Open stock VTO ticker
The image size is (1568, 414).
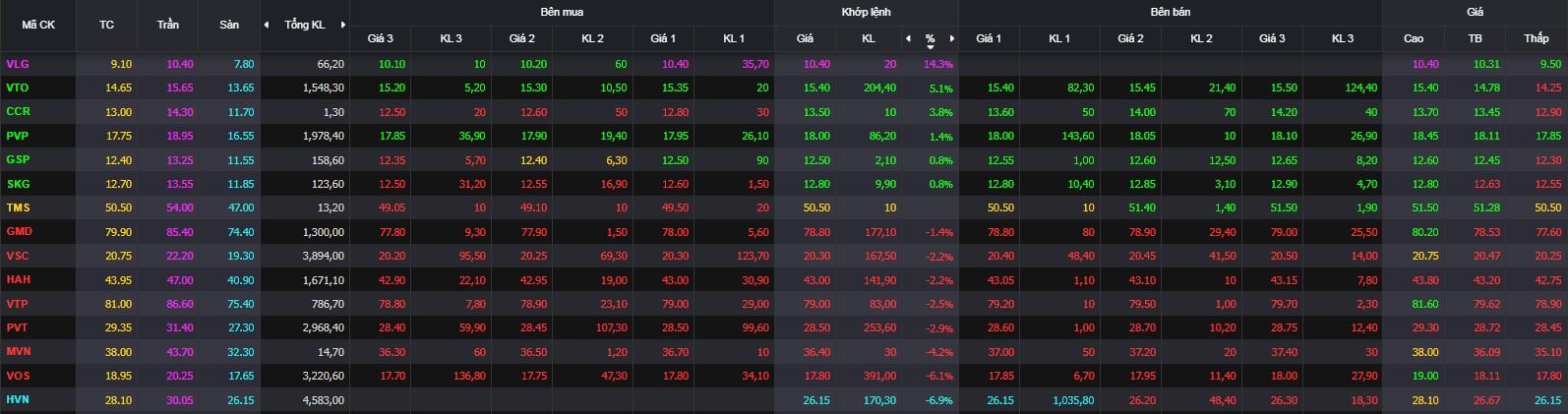18,88
